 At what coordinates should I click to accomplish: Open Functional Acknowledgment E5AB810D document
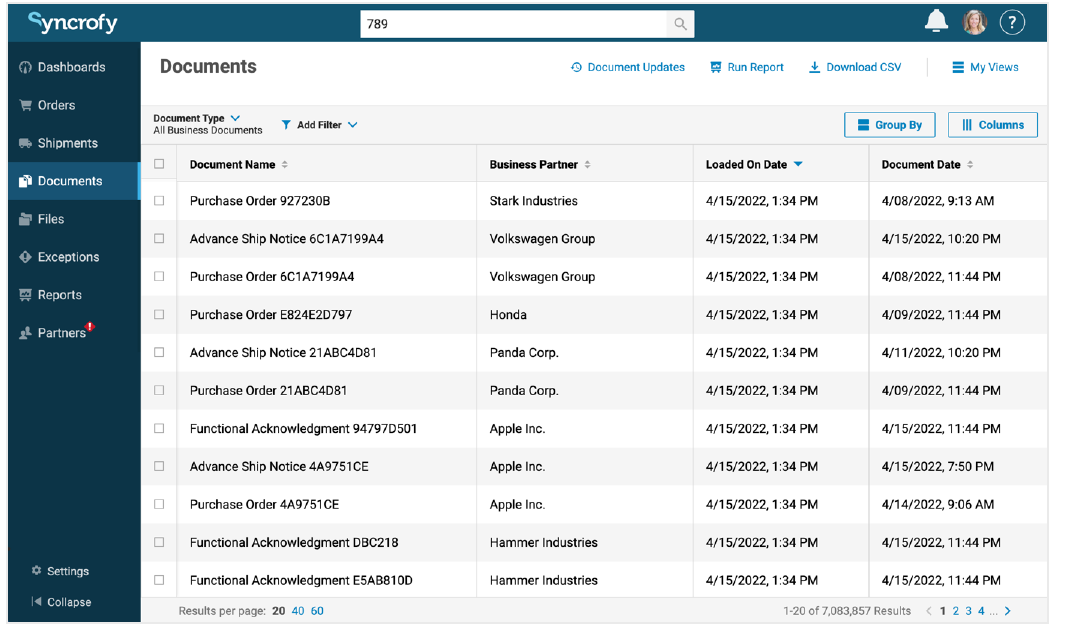[301, 580]
